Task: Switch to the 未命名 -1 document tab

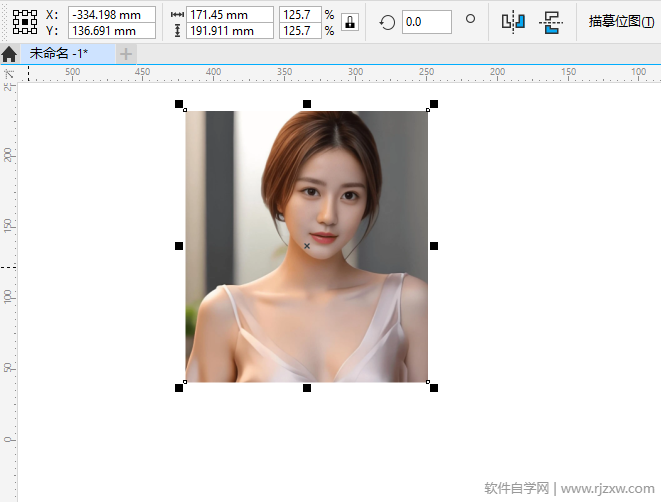Action: tap(67, 54)
